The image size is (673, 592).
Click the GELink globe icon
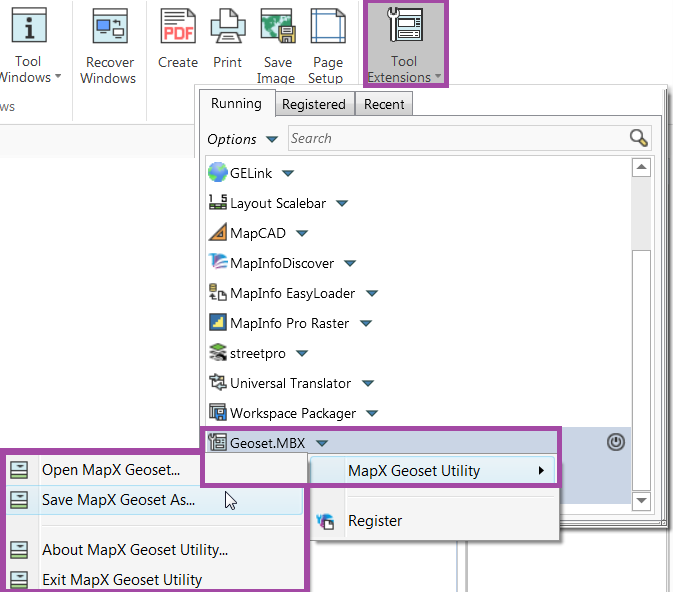tap(218, 173)
